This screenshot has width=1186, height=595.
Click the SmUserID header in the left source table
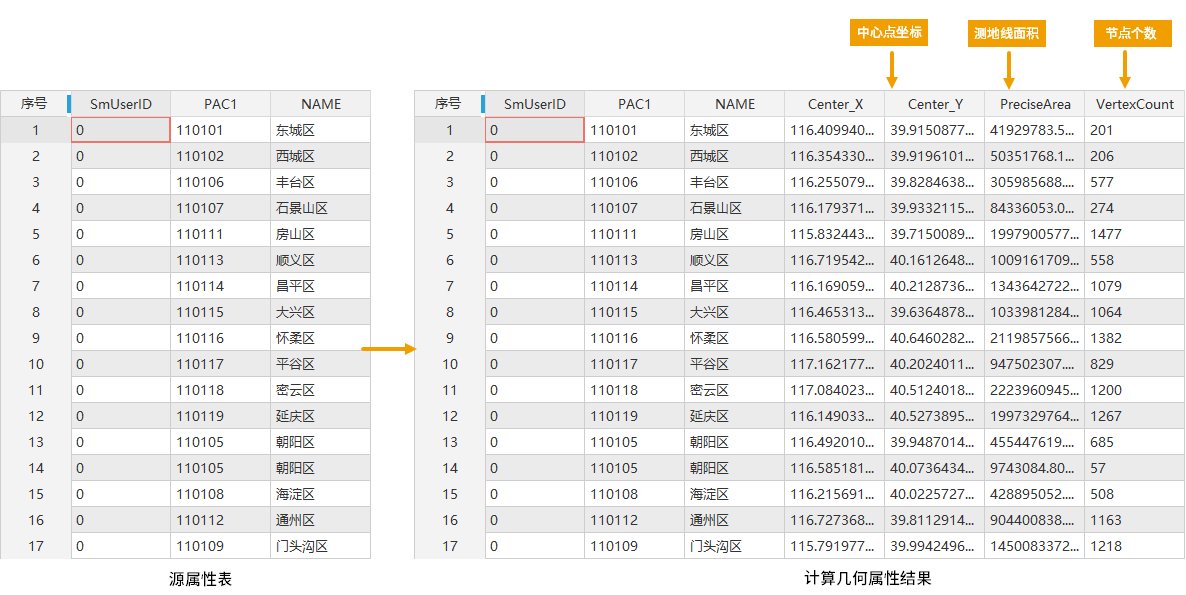pos(120,104)
